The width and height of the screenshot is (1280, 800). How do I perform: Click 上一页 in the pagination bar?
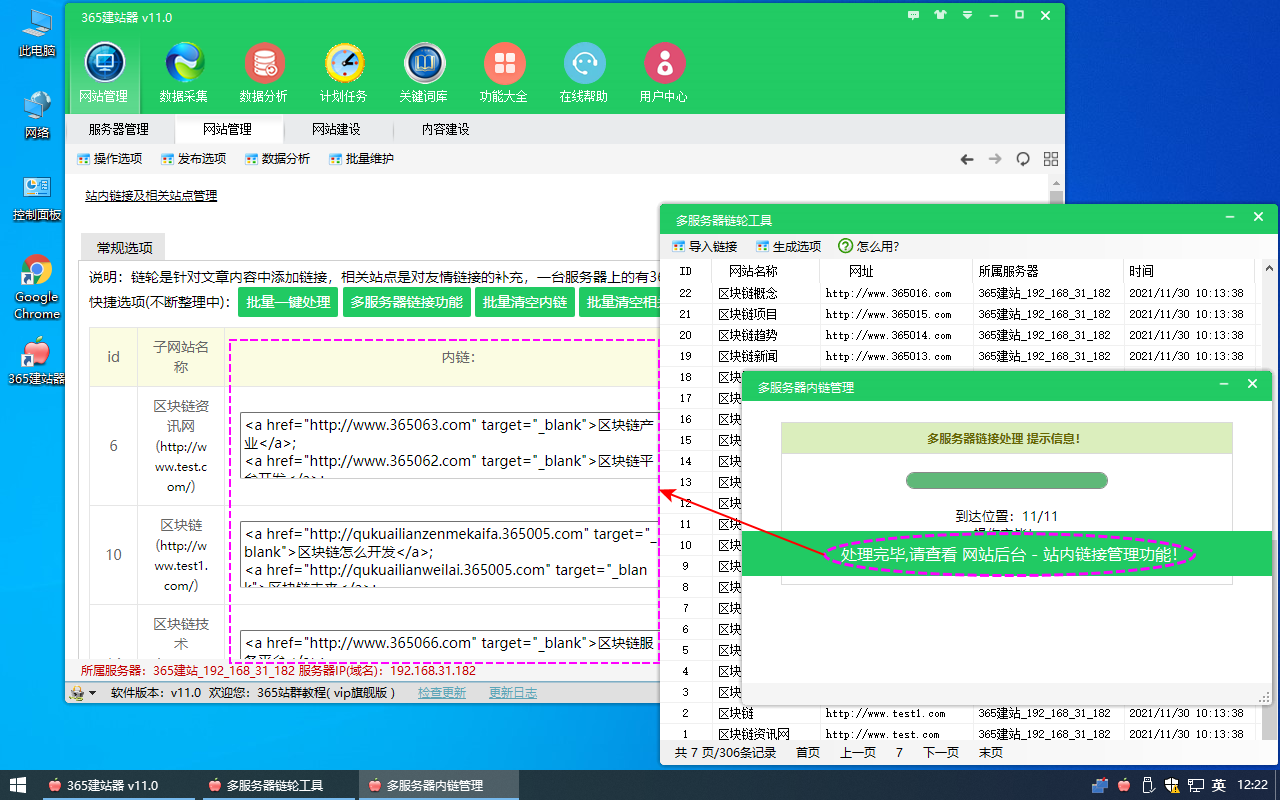click(x=857, y=753)
